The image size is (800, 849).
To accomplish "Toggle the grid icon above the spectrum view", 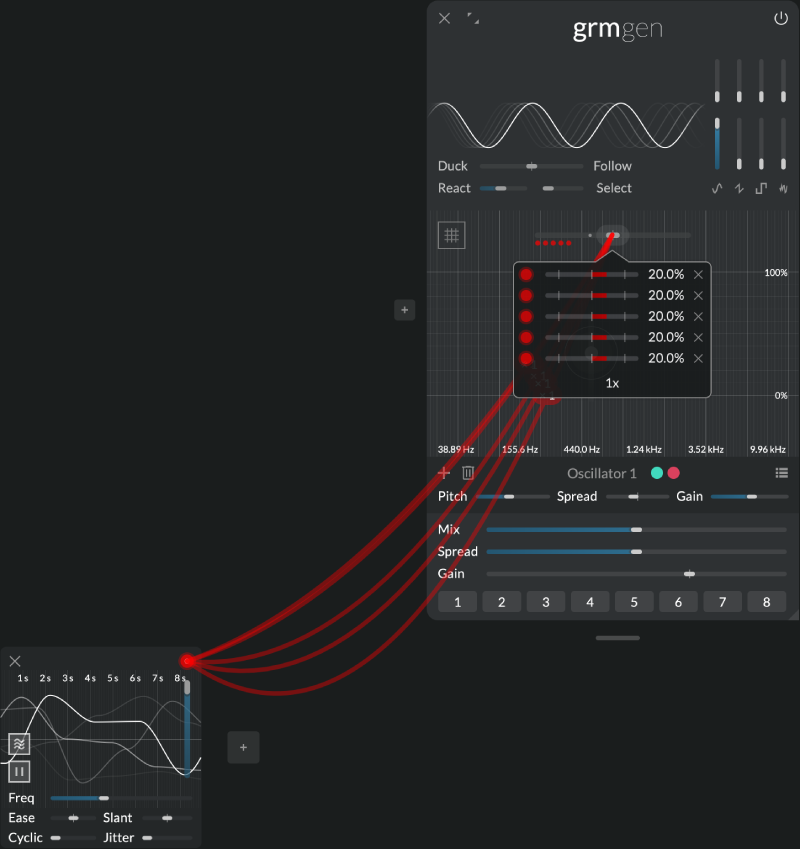I will point(451,235).
